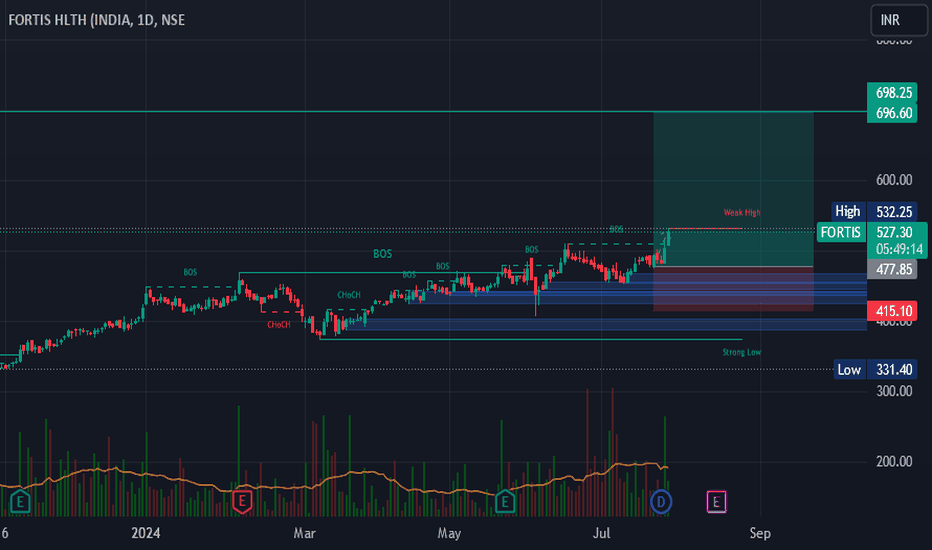Click the 200.00 price scale value
The width and height of the screenshot is (932, 550).
pos(893,461)
